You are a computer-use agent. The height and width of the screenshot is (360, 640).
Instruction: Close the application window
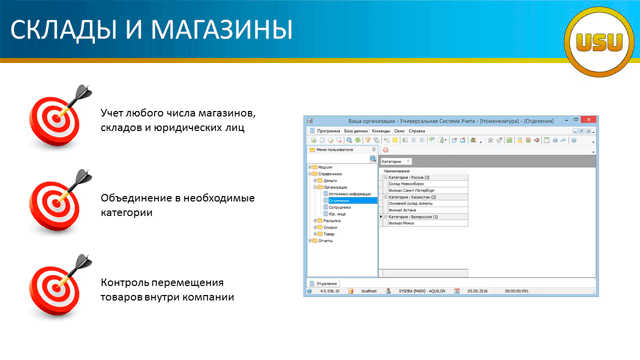pyautogui.click(x=588, y=120)
